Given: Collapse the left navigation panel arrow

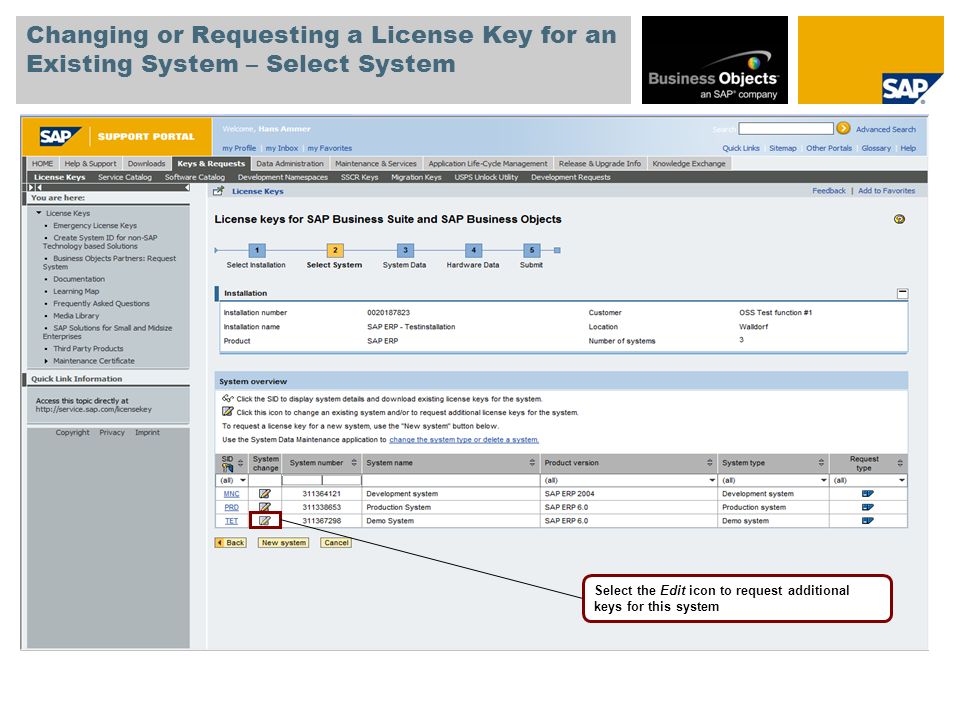Looking at the screenshot, I should point(187,187).
